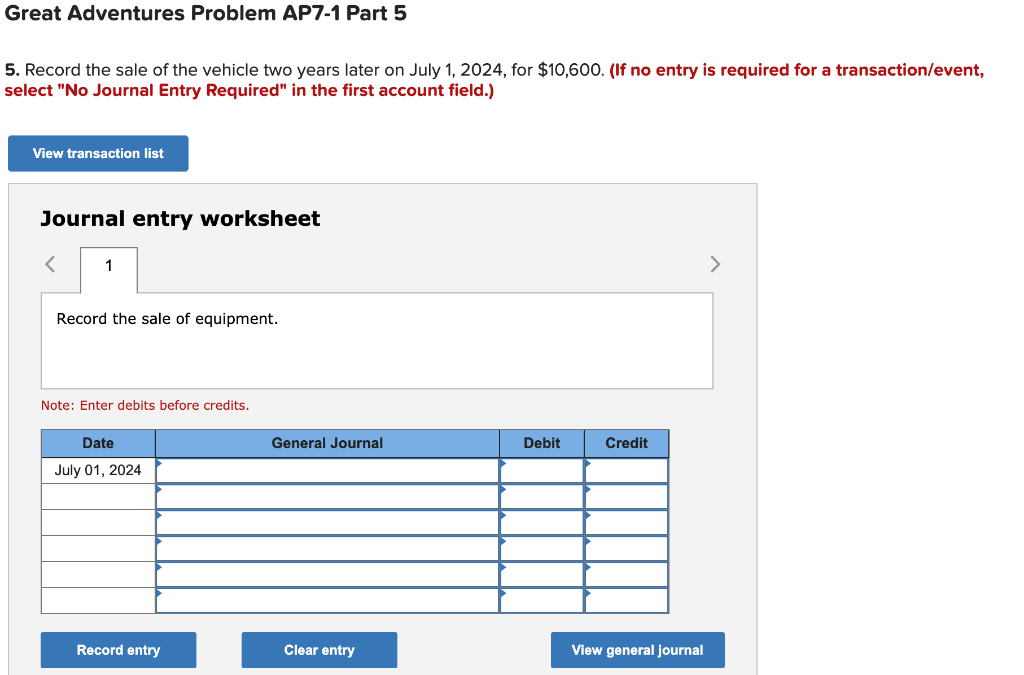Click Debit field in July 01, 2024 row
The width and height of the screenshot is (1024, 675).
tap(541, 471)
